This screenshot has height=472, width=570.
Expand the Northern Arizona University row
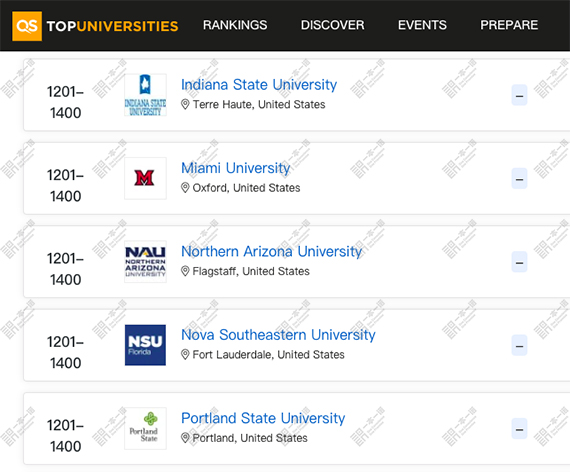pyautogui.click(x=519, y=262)
